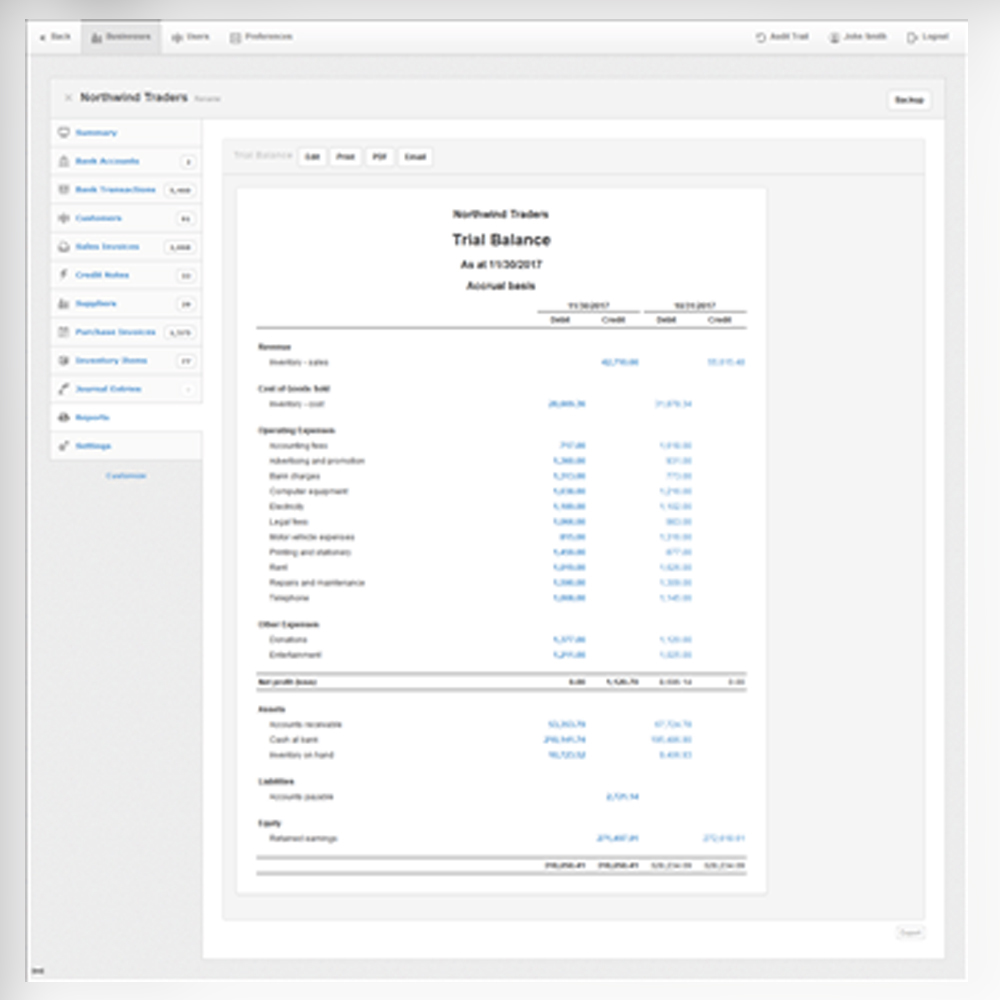Image resolution: width=1000 pixels, height=1000 pixels.
Task: Click the Rename link beside Northwind Traders
Action: (207, 99)
